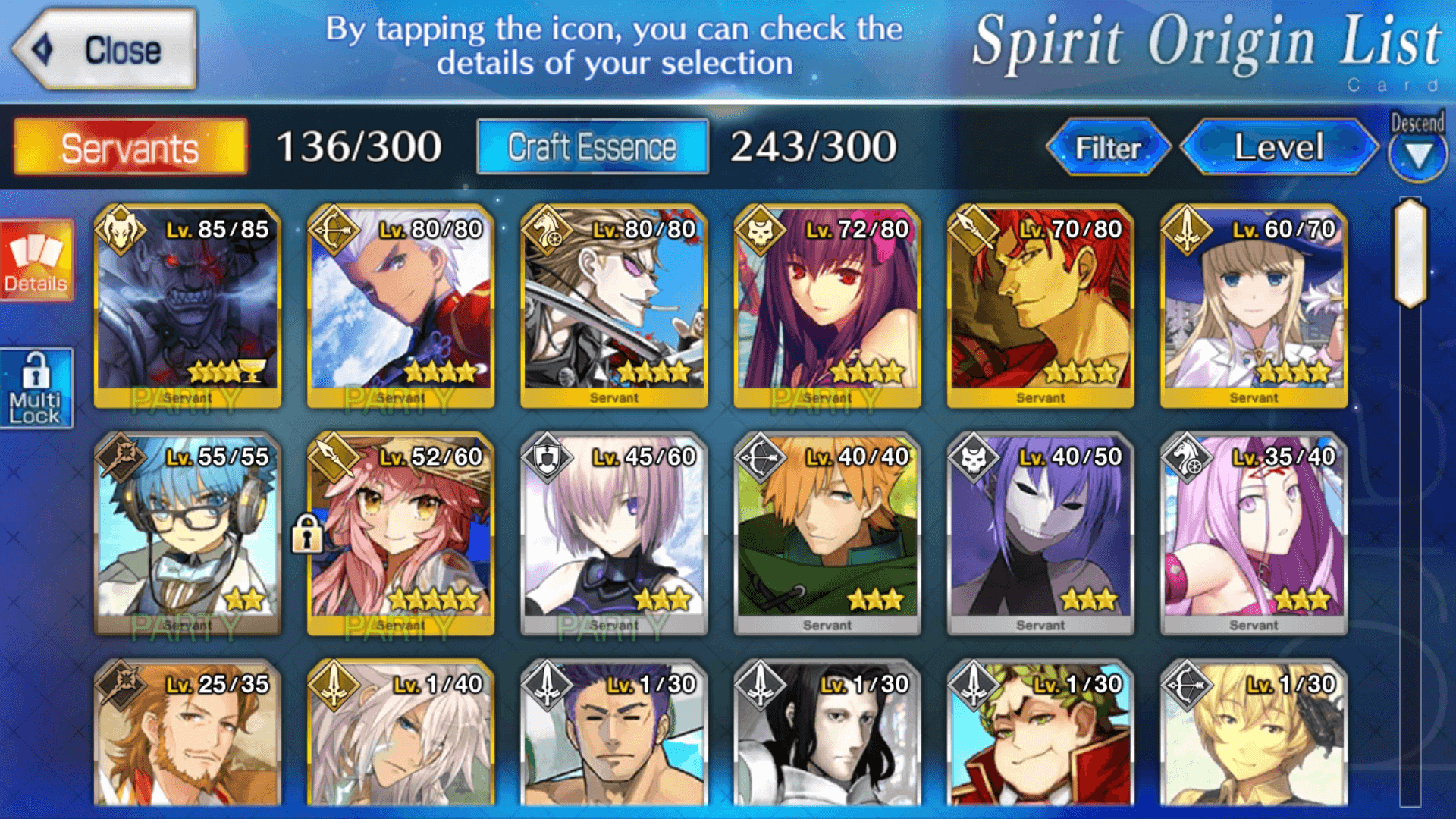Click the vertical scrollbar handle
The height and width of the screenshot is (819, 1456).
coord(1410,253)
